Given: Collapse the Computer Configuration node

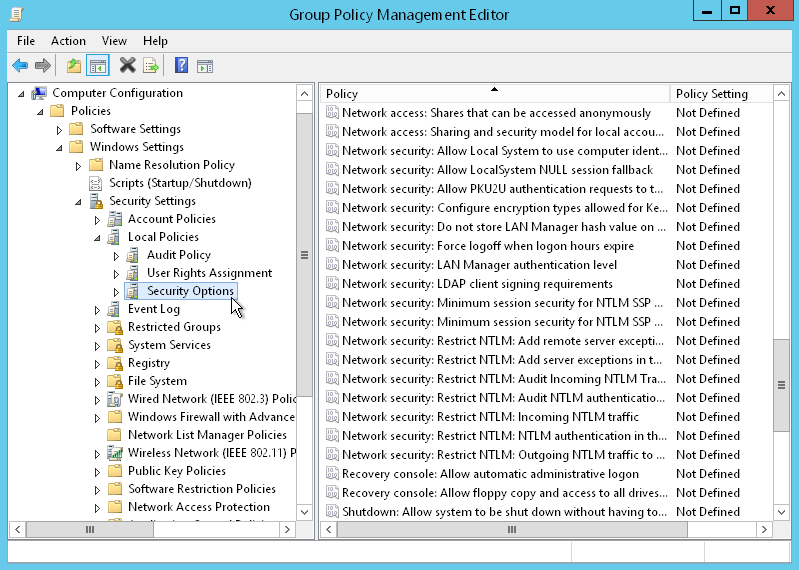Looking at the screenshot, I should [21, 94].
